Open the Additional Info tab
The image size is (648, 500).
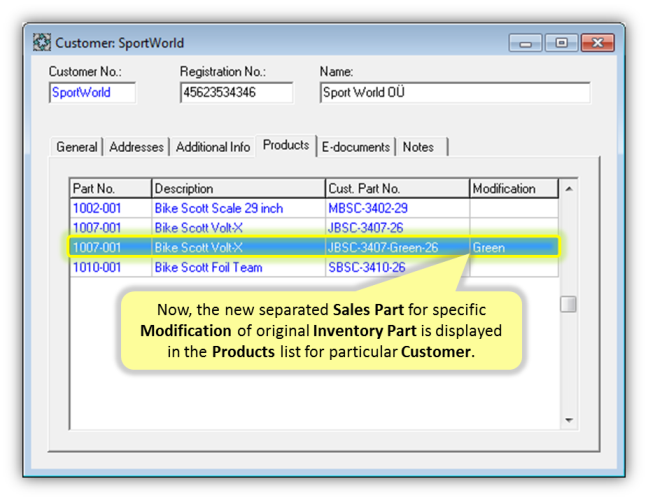(x=213, y=147)
